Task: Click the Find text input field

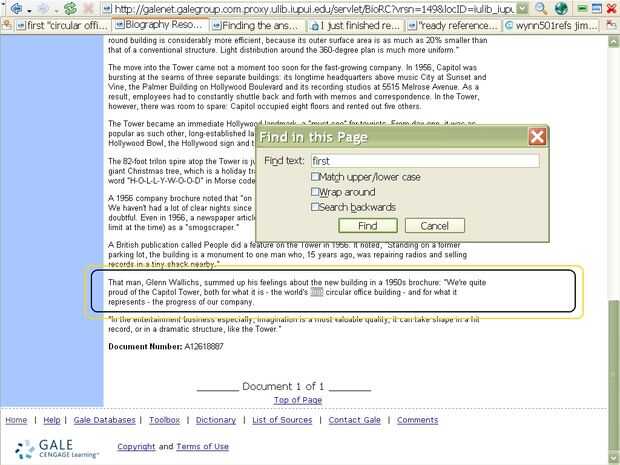Action: click(x=425, y=161)
